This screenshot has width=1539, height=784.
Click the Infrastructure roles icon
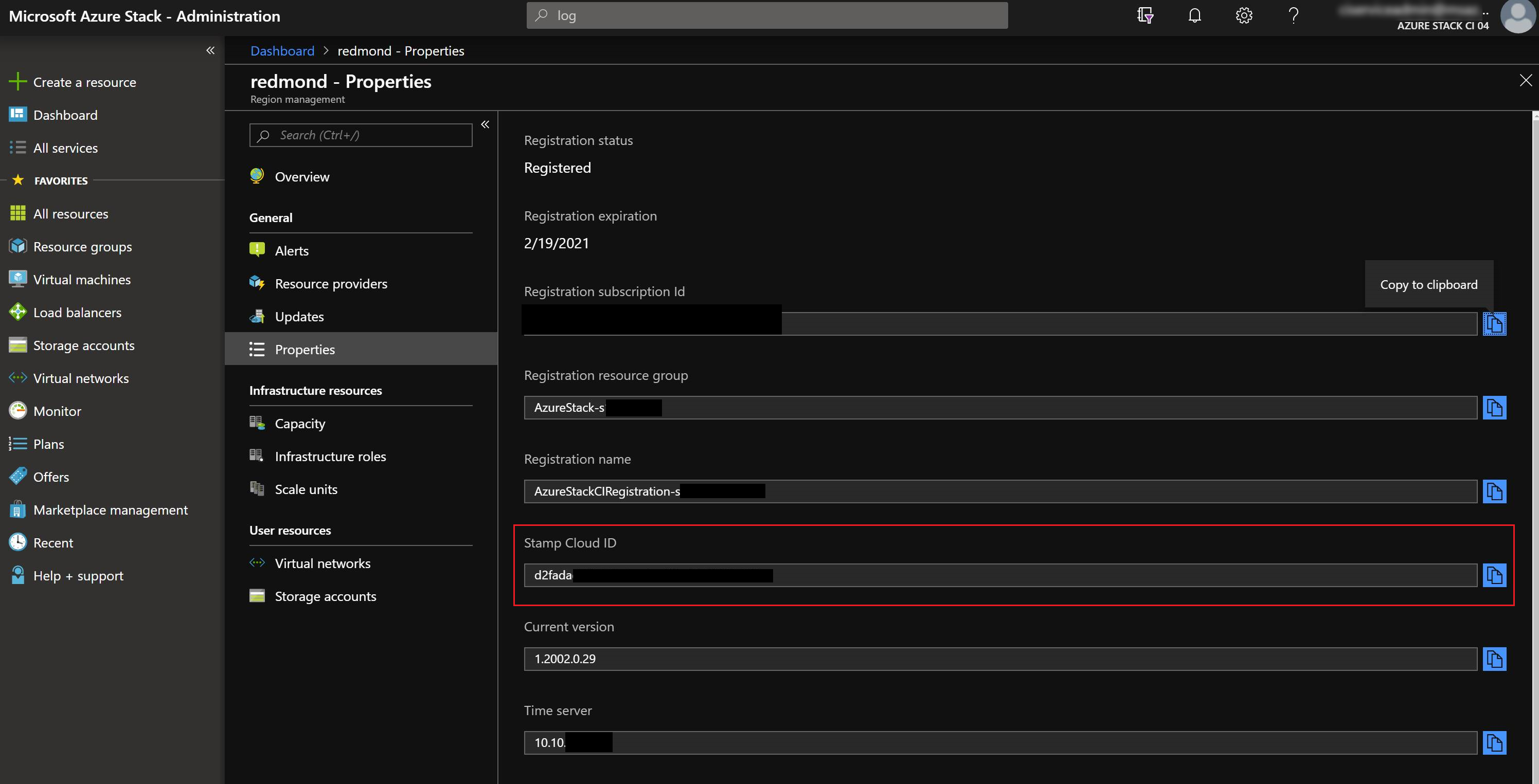[257, 455]
